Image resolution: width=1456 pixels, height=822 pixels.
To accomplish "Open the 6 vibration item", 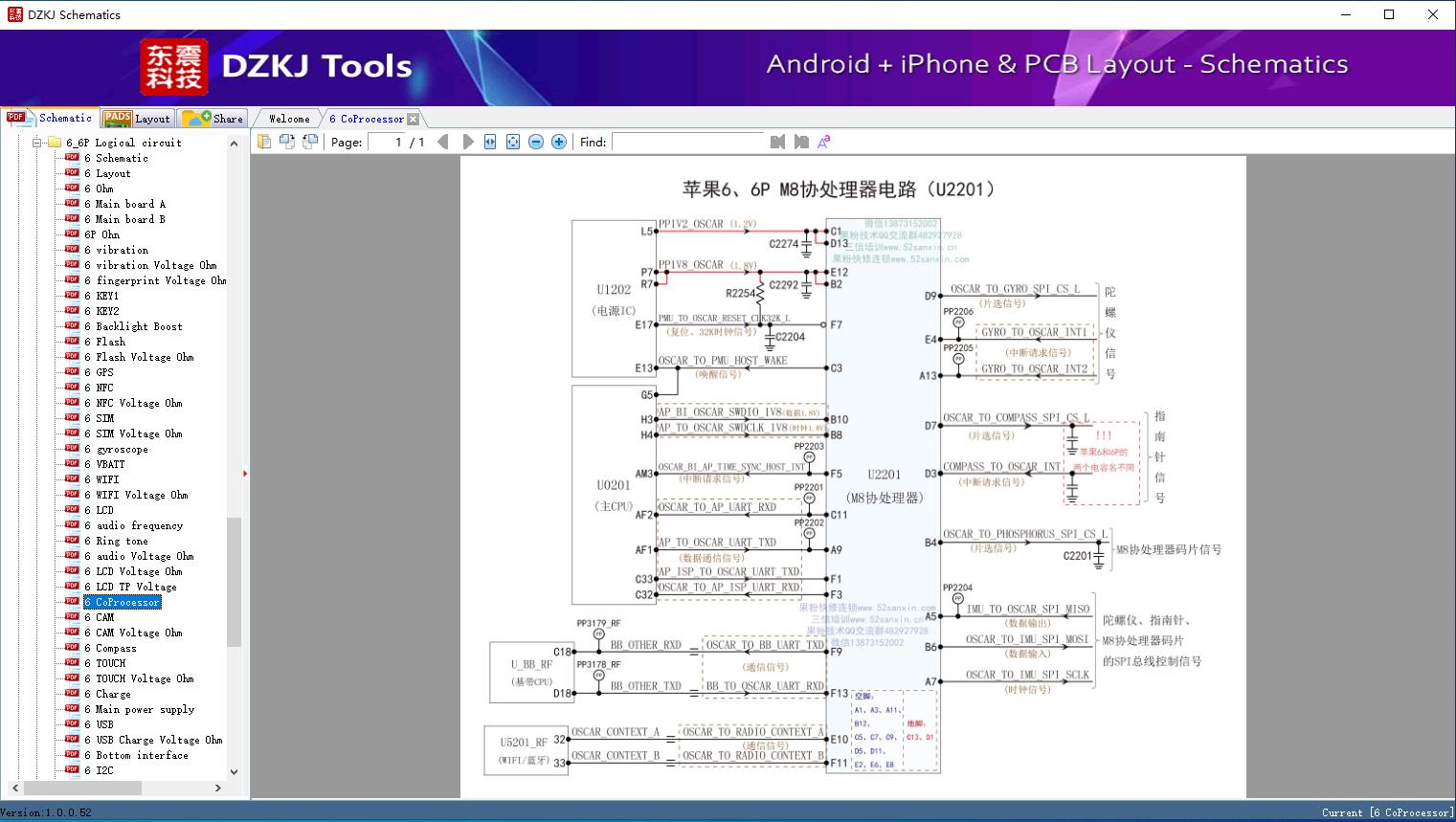I will (116, 250).
